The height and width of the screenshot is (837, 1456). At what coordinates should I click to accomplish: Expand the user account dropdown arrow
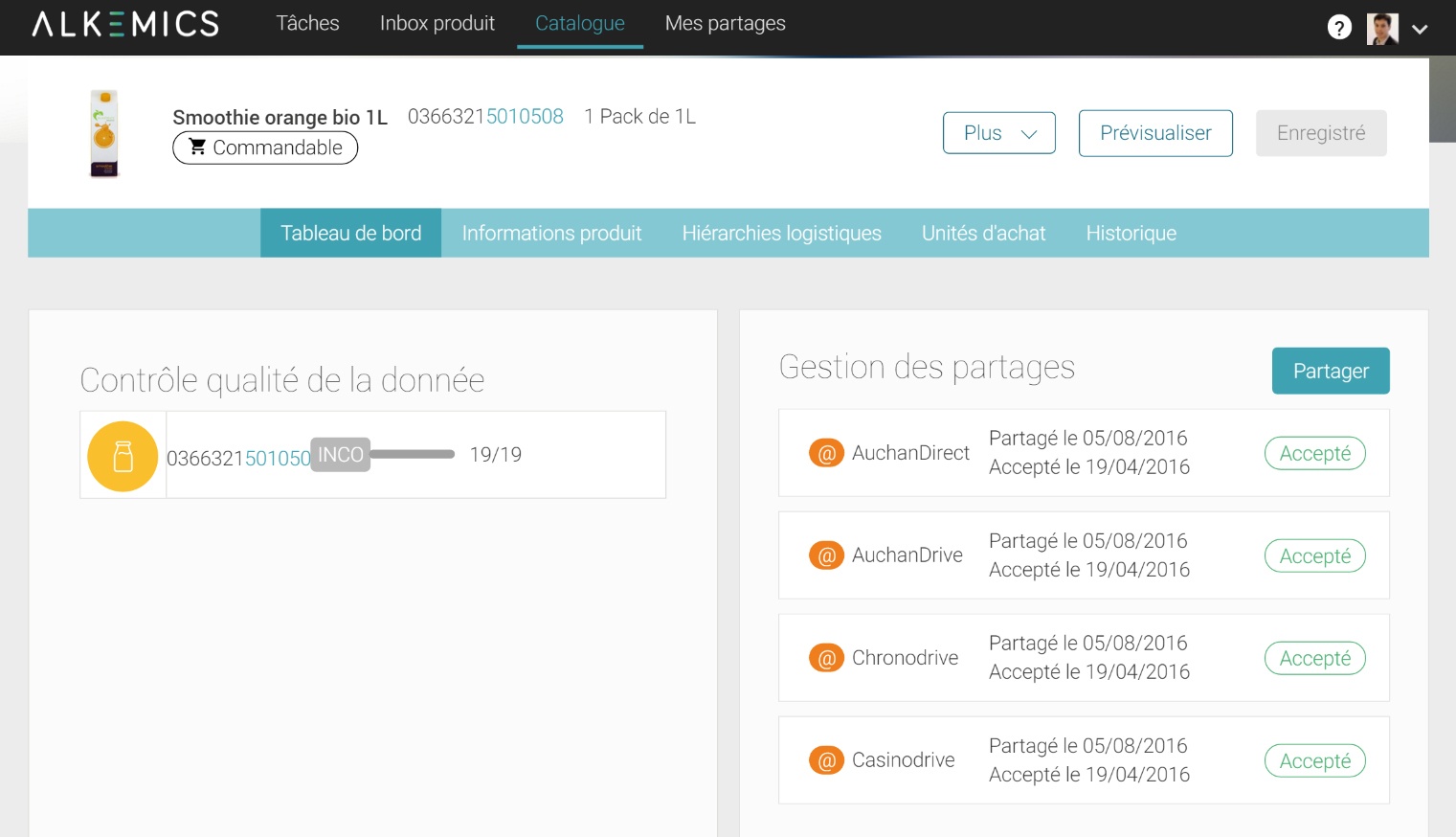1420,30
